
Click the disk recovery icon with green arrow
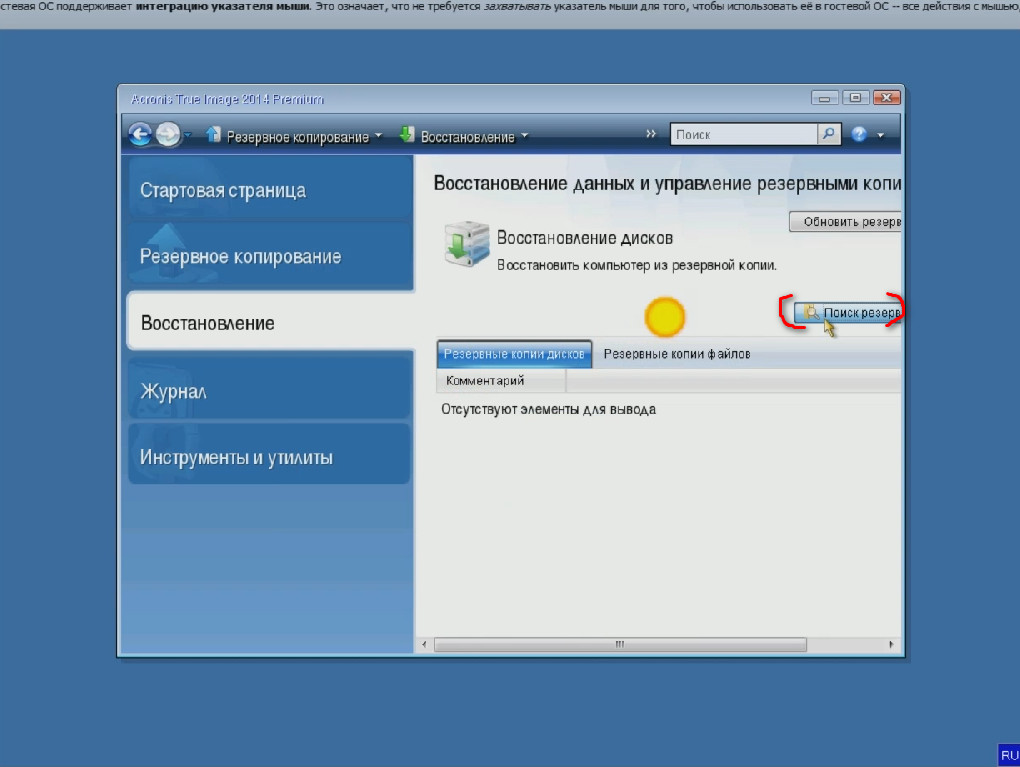465,246
